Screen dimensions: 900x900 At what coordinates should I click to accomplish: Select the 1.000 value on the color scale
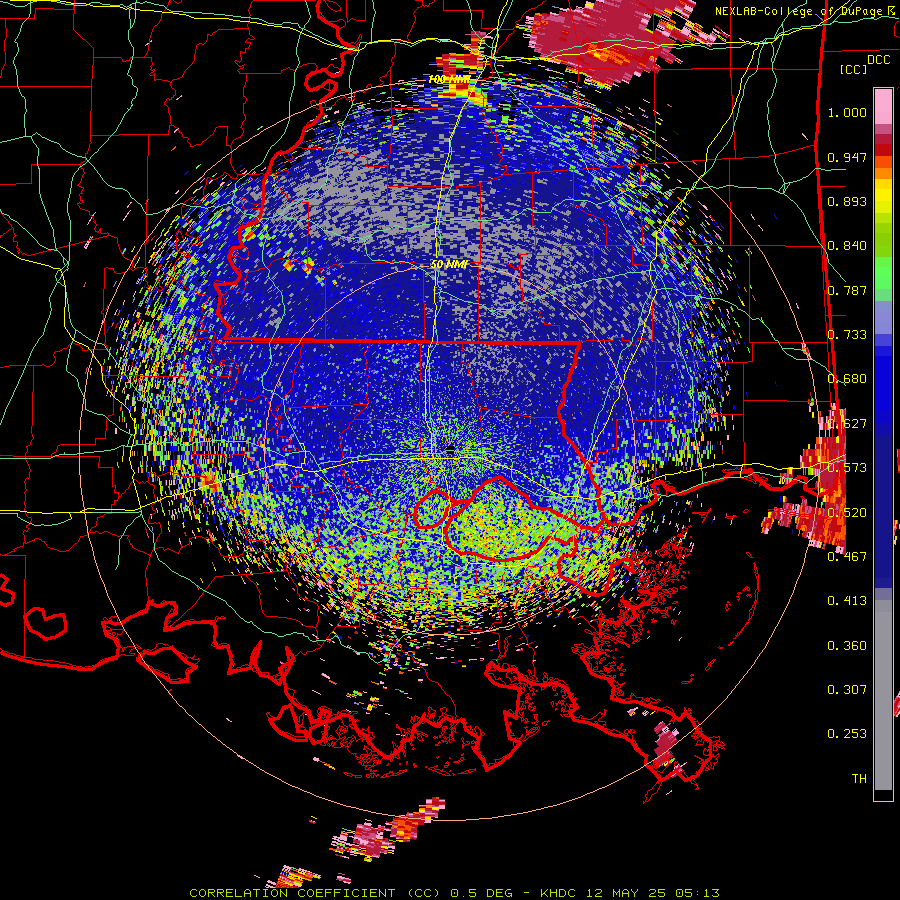[x=847, y=112]
